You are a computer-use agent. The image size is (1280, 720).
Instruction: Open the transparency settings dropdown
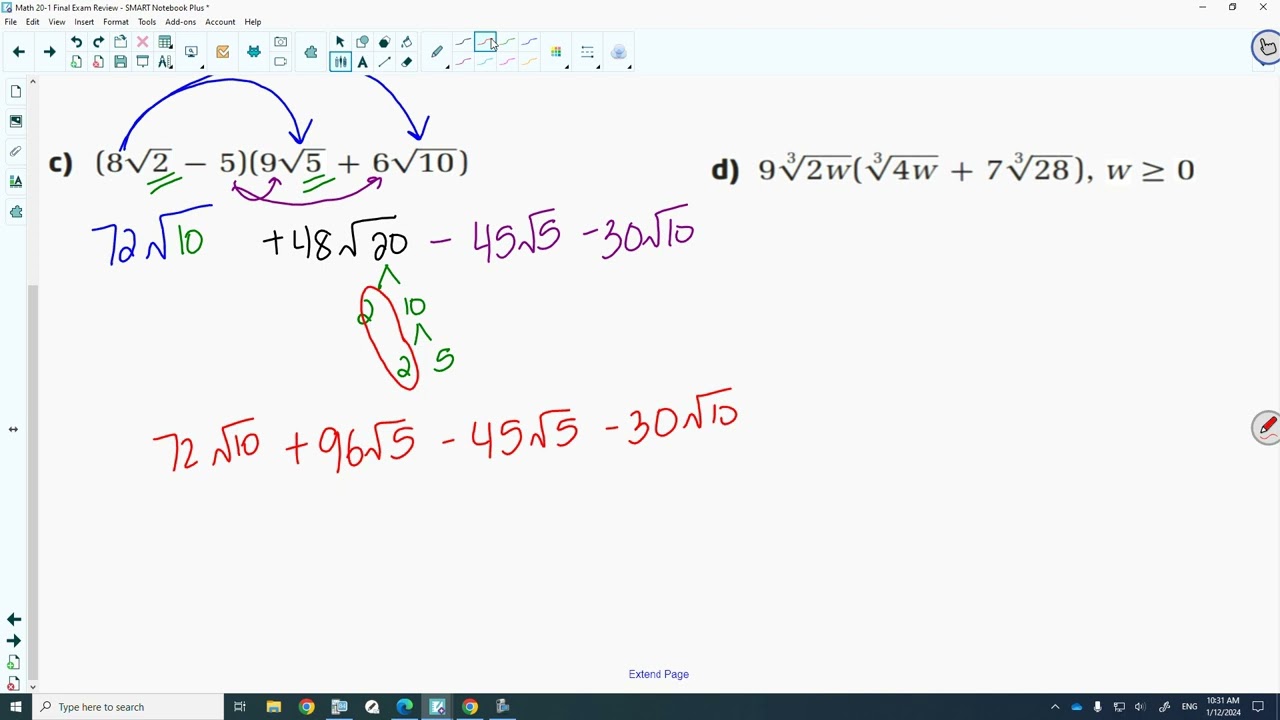click(x=619, y=52)
